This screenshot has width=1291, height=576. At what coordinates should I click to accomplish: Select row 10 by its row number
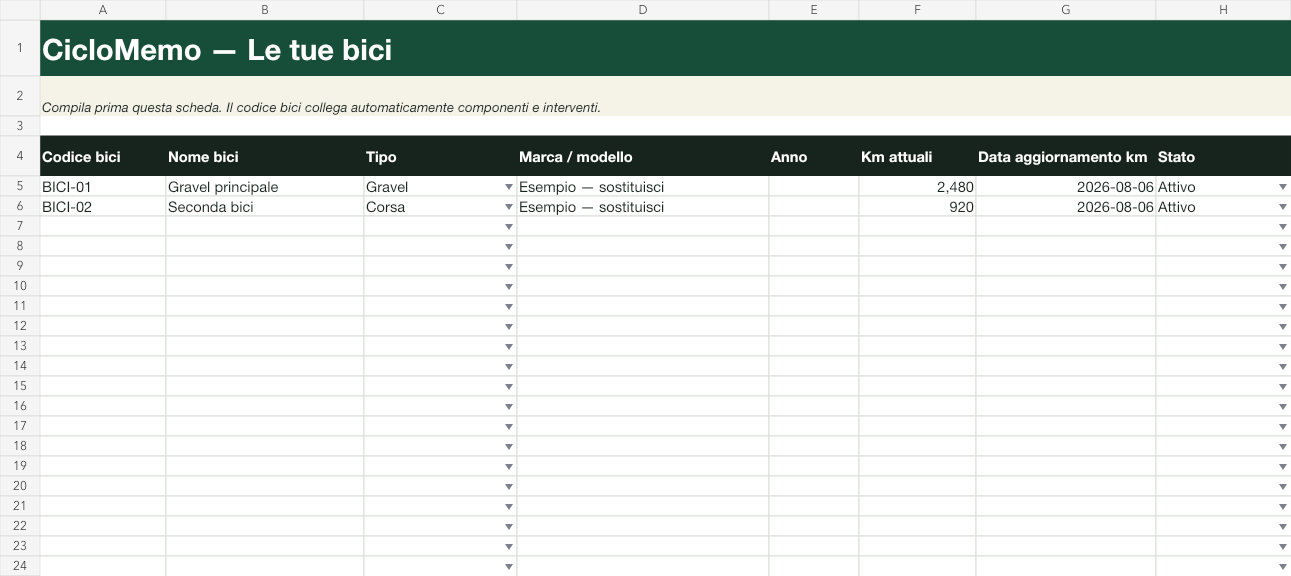[20, 286]
